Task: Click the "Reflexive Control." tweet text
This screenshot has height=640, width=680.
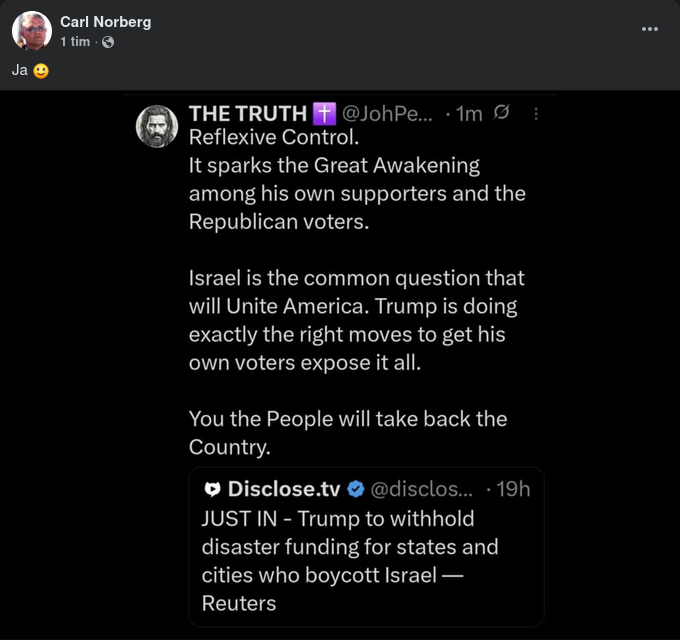Action: [273, 138]
